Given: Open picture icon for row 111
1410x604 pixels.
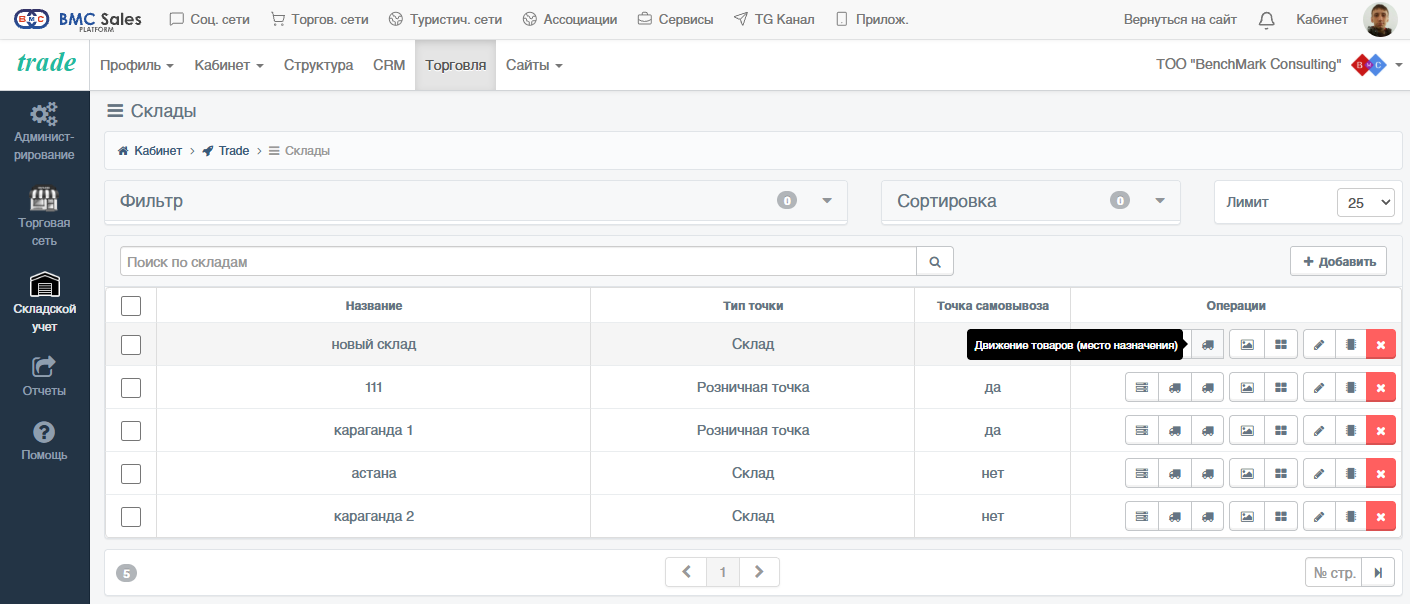Looking at the screenshot, I should 1247,387.
